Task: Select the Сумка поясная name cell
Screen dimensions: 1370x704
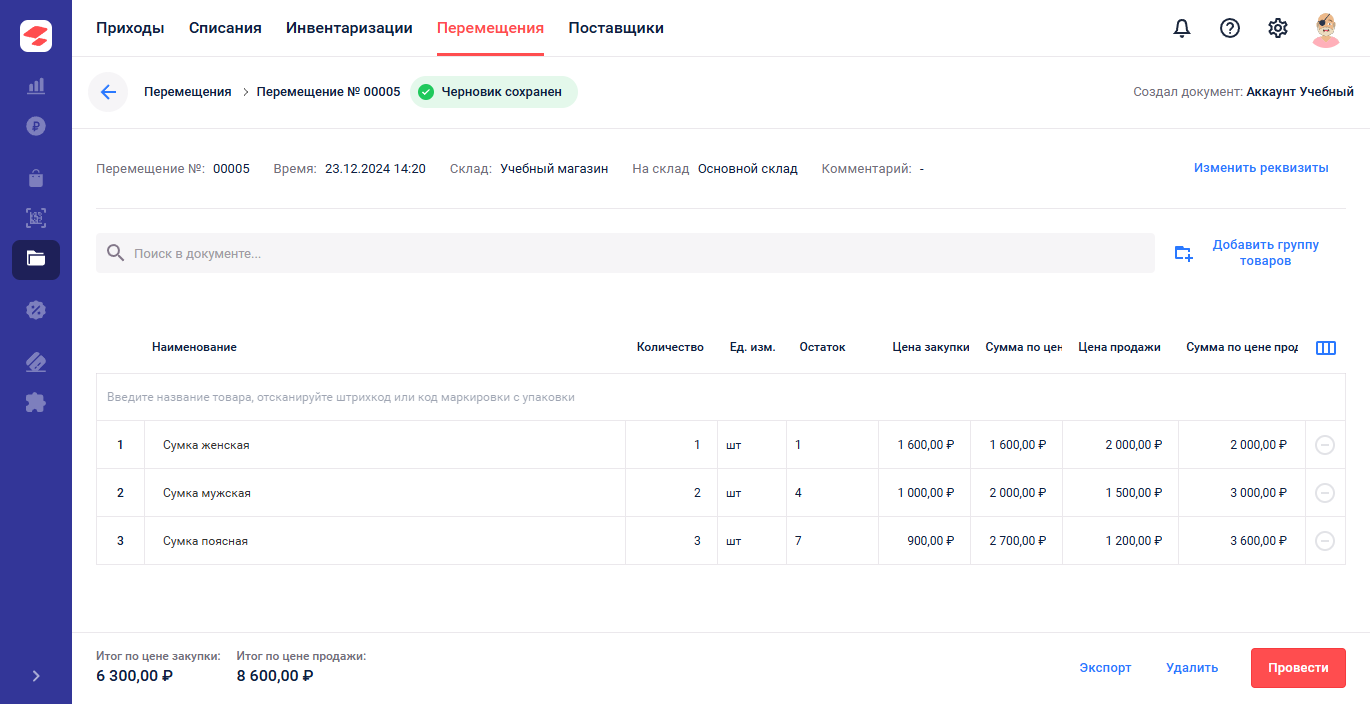Action: (385, 541)
